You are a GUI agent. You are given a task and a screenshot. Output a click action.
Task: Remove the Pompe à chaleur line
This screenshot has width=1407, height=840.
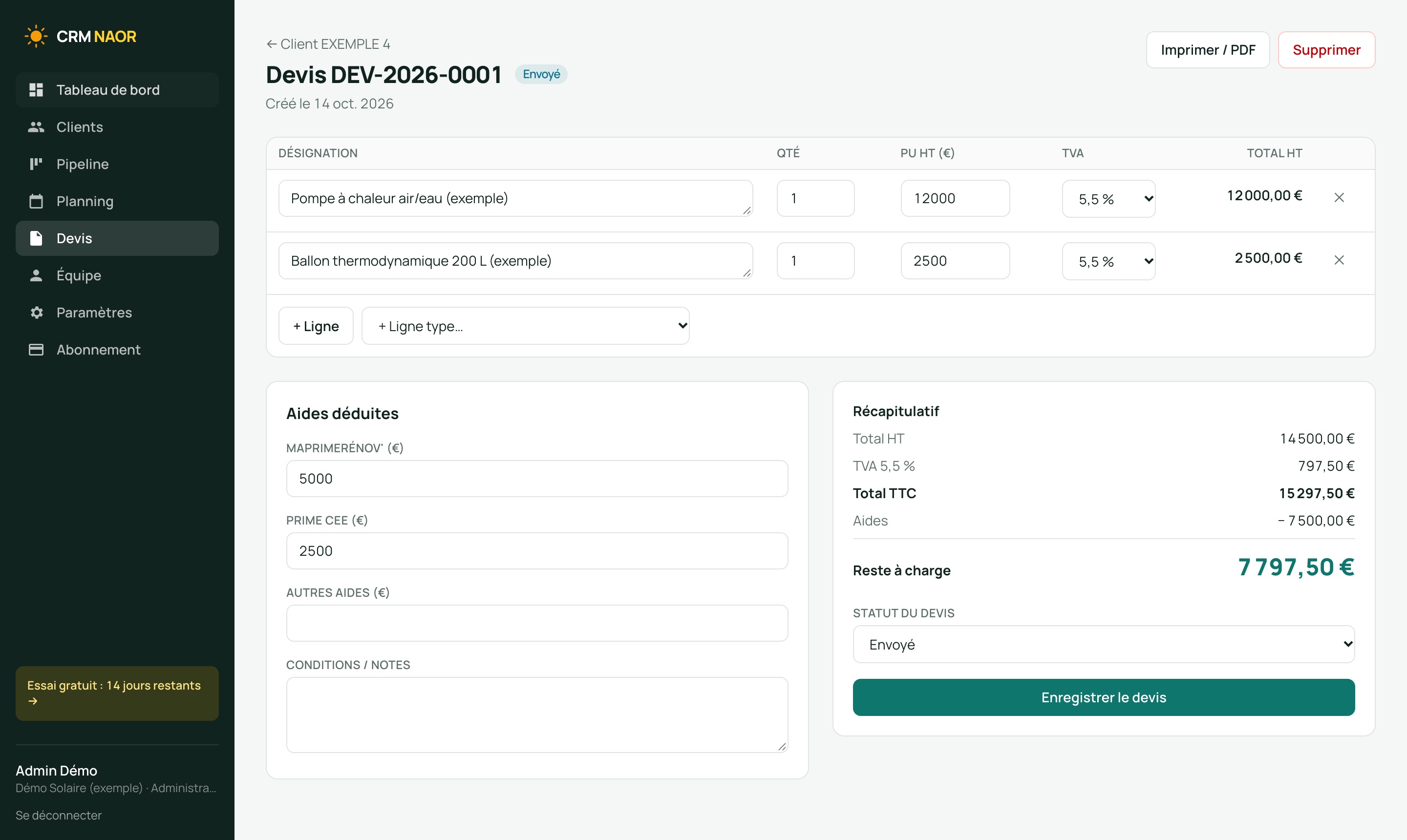point(1339,198)
